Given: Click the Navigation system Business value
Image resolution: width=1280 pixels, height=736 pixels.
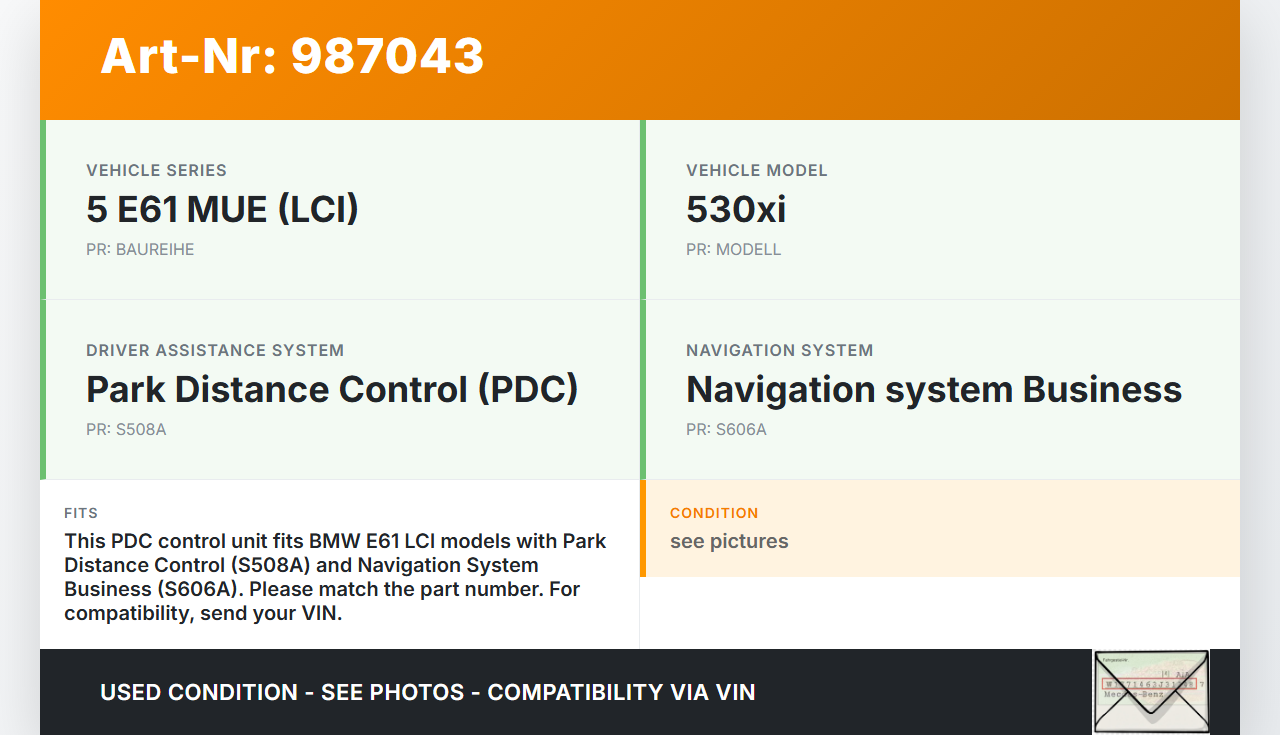Looking at the screenshot, I should (x=933, y=390).
